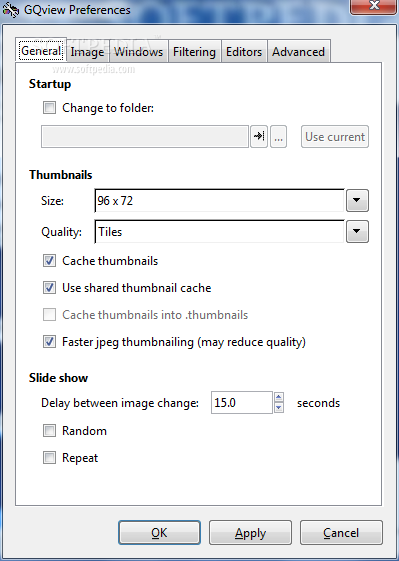Click the Quality combo box showing Tiles

click(219, 232)
